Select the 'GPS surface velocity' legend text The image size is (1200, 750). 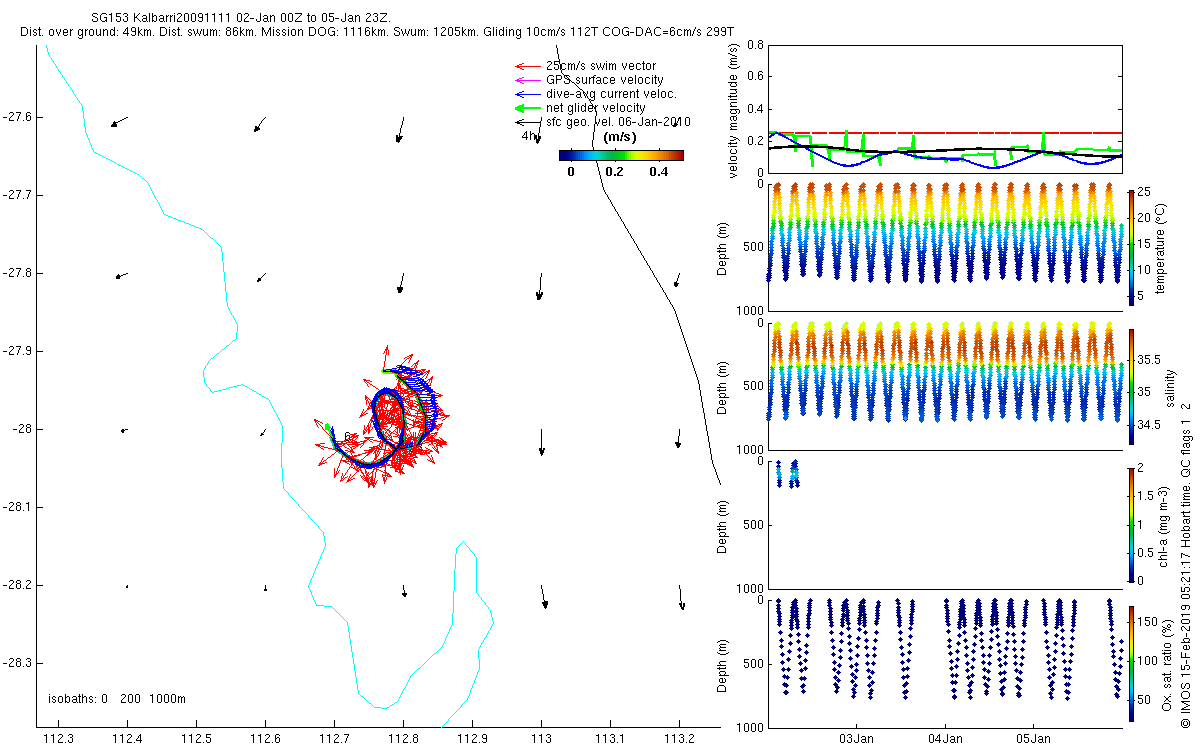[604, 80]
